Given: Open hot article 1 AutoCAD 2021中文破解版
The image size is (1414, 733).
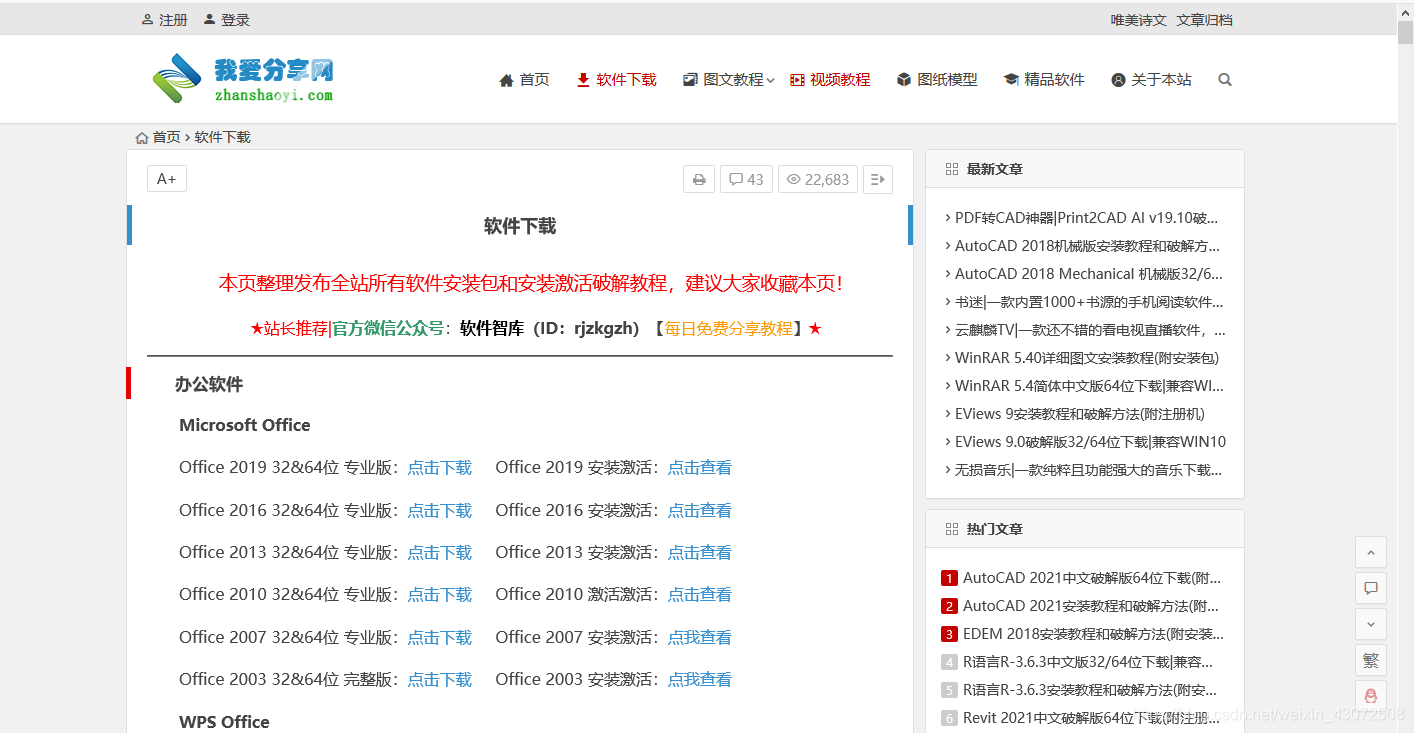Looking at the screenshot, I should (x=1091, y=578).
